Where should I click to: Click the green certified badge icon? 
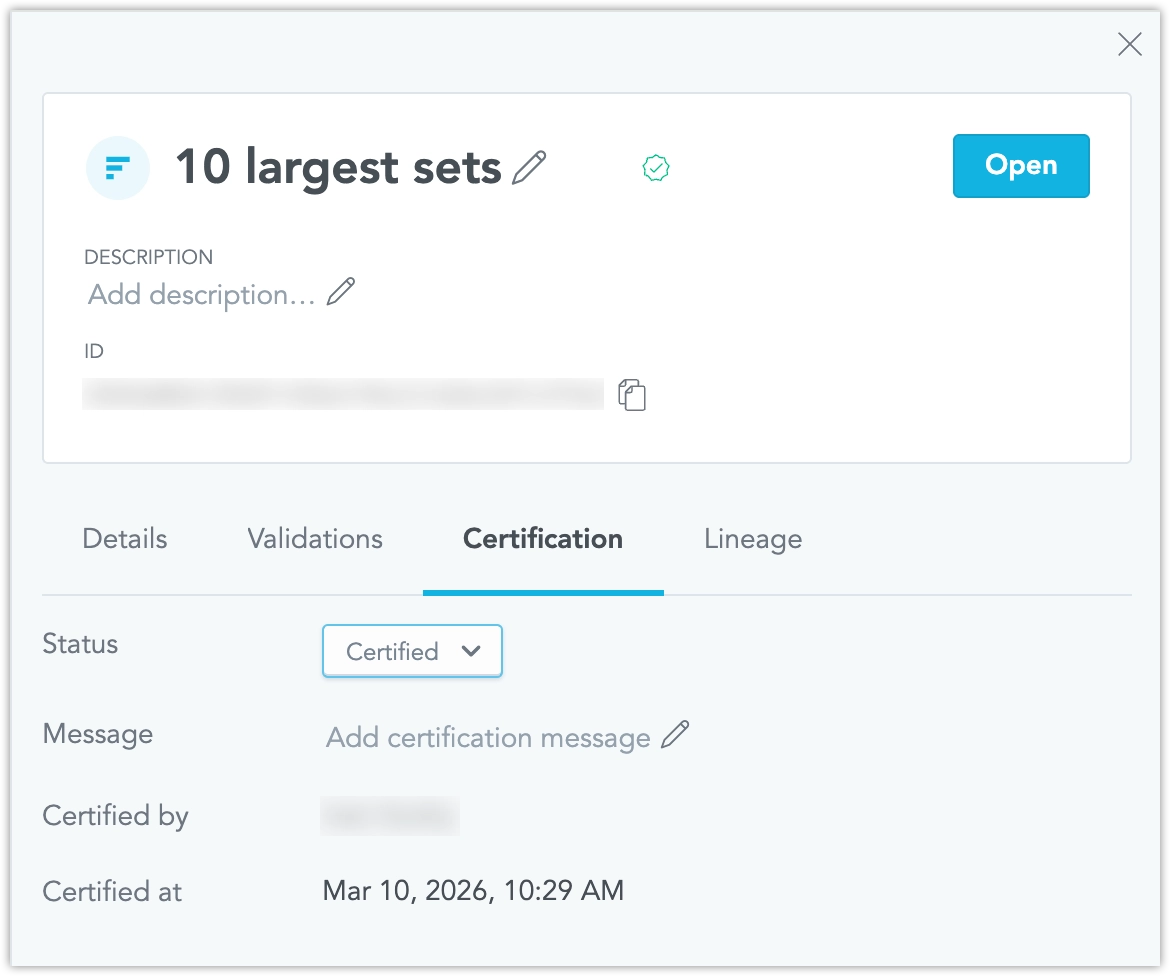656,169
